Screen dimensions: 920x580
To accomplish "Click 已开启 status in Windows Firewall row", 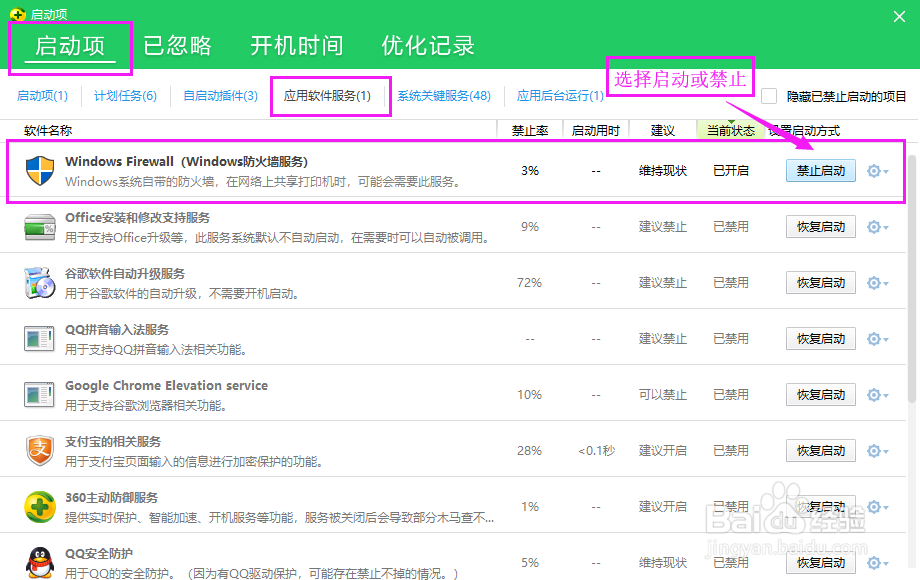I will (730, 171).
